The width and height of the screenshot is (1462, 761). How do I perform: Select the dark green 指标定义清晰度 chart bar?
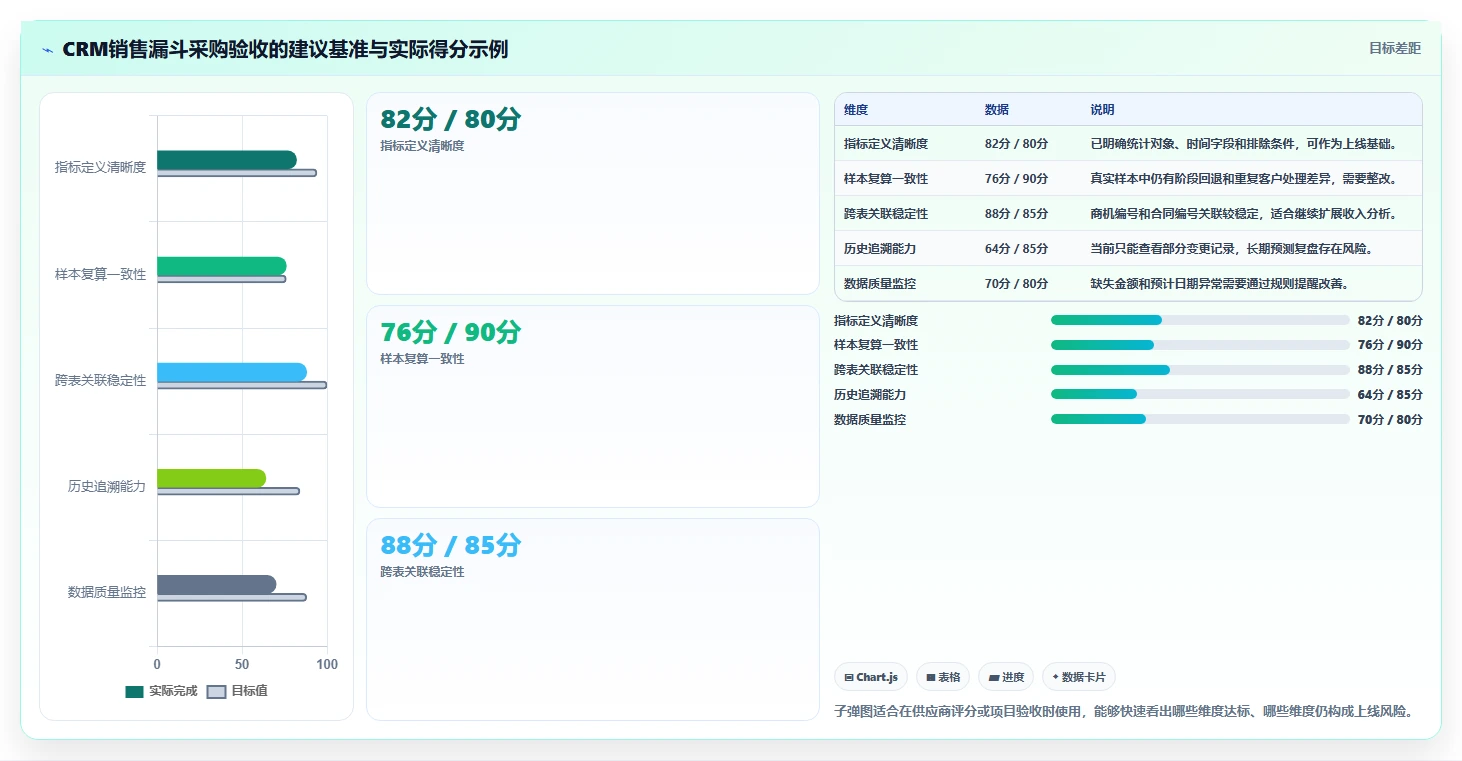click(x=227, y=160)
